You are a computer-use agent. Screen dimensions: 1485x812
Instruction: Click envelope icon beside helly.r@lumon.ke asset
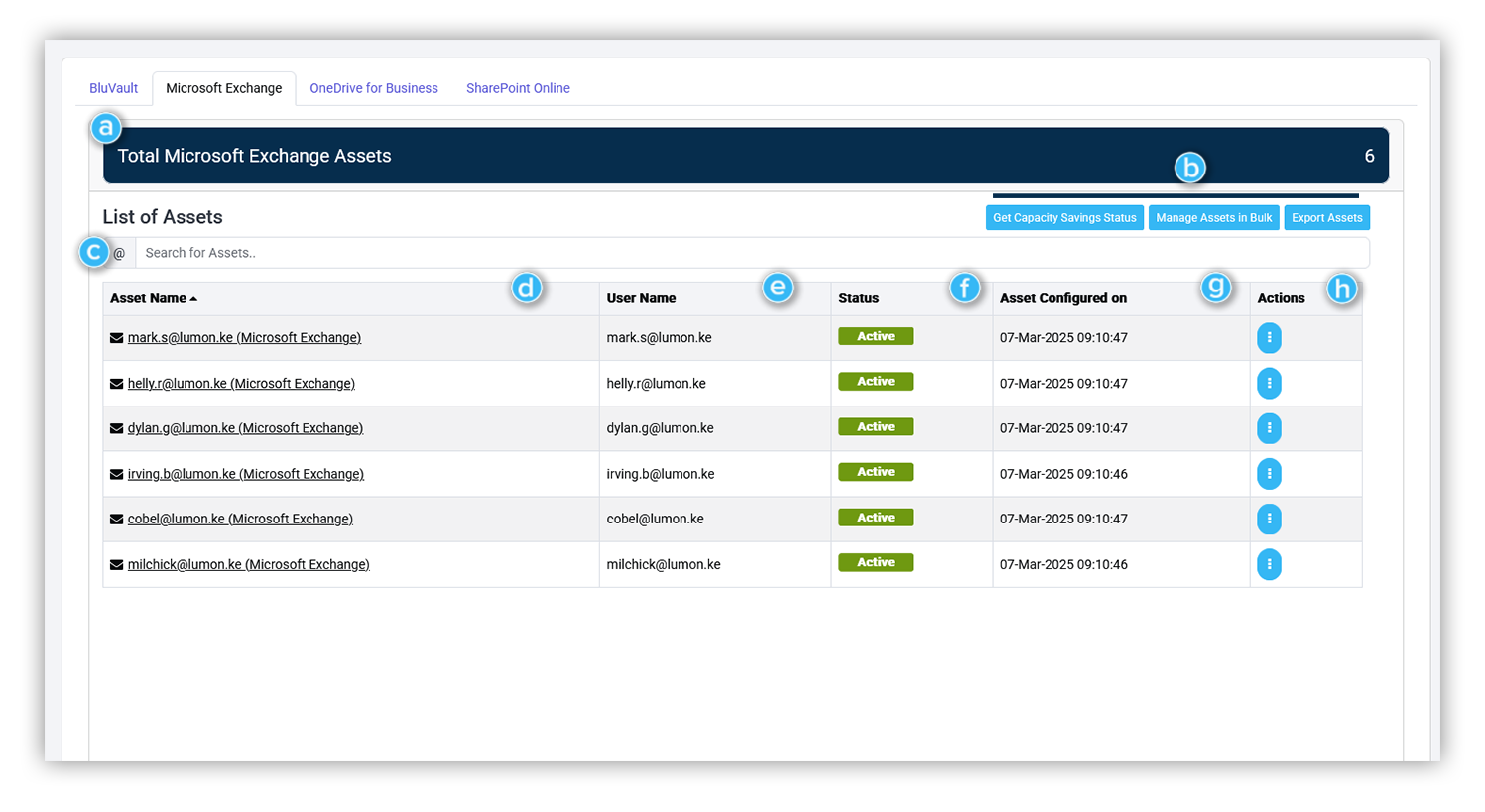click(x=116, y=384)
